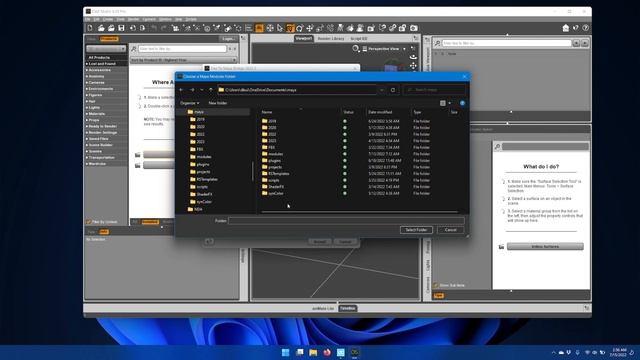
Task: Click the viewport draw style sphere icon
Action: point(356,49)
